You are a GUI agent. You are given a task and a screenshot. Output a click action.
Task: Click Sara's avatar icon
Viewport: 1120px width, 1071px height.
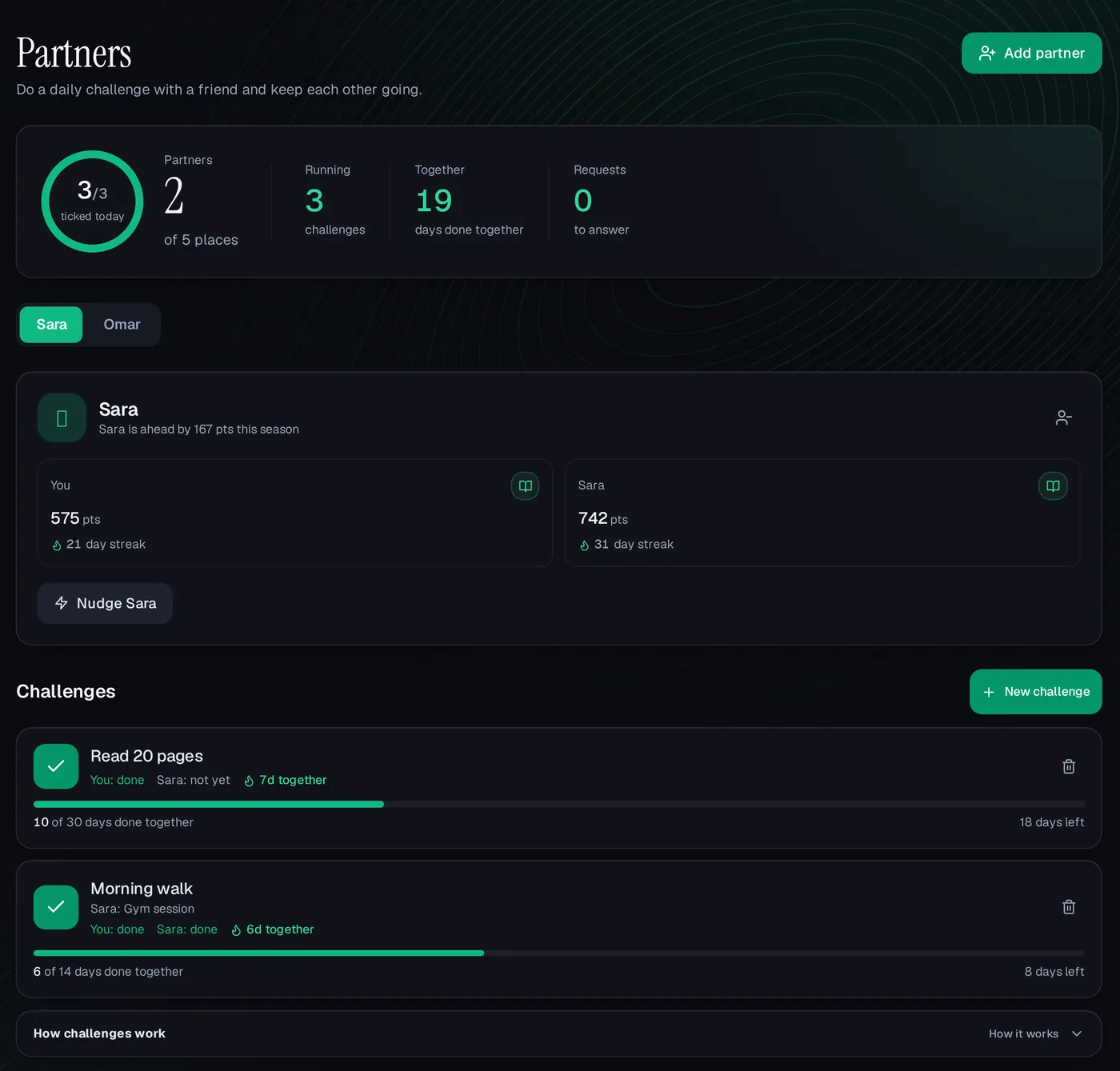(62, 418)
